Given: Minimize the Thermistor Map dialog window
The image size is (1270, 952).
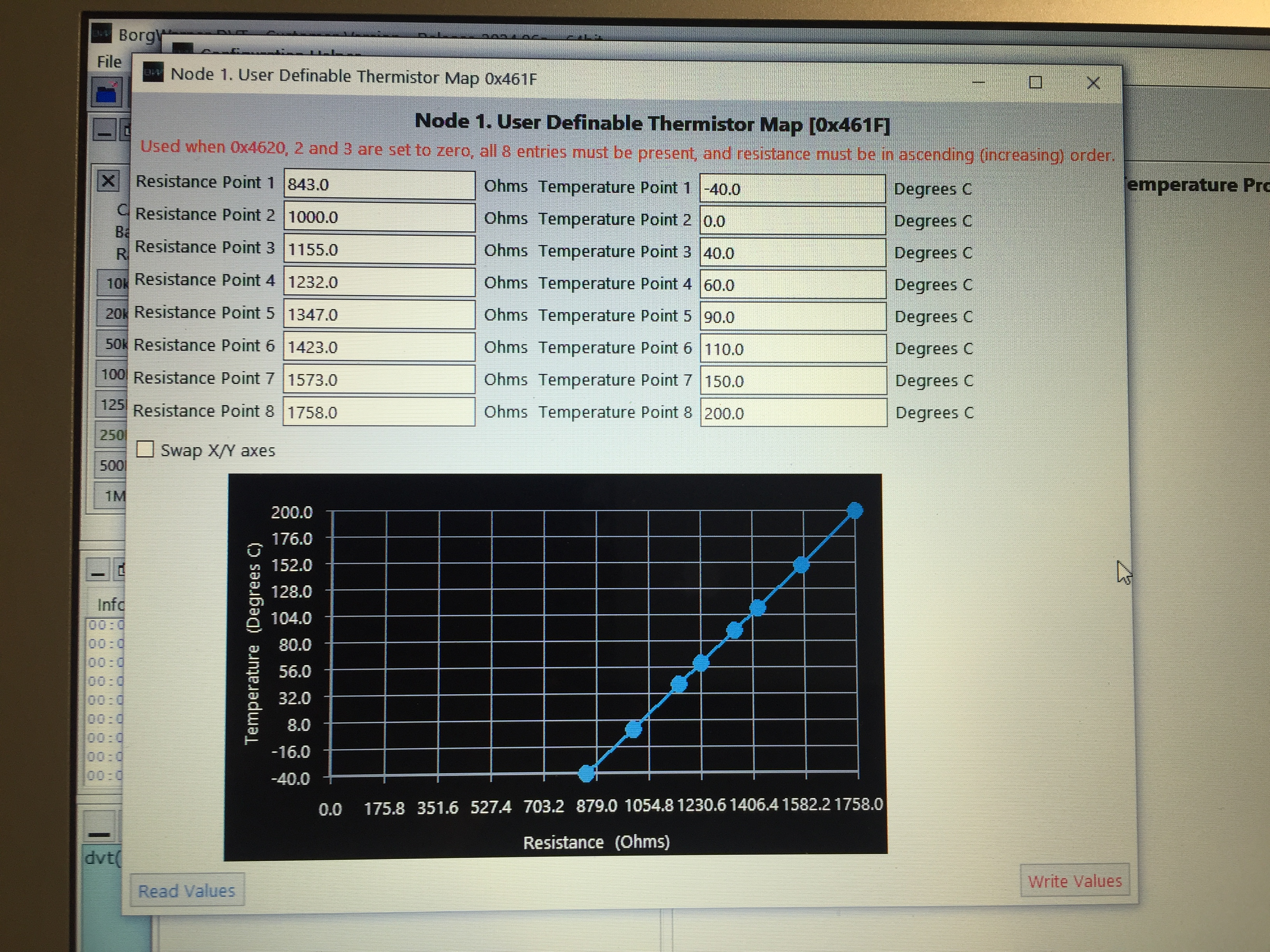Looking at the screenshot, I should tap(978, 82).
